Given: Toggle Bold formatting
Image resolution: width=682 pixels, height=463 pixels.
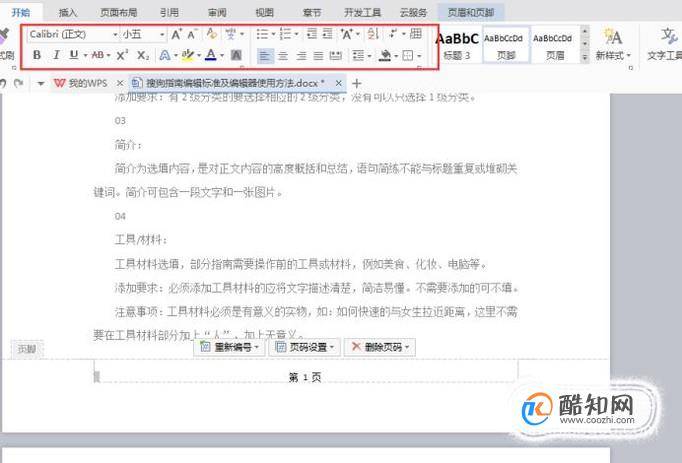Looking at the screenshot, I should point(37,55).
